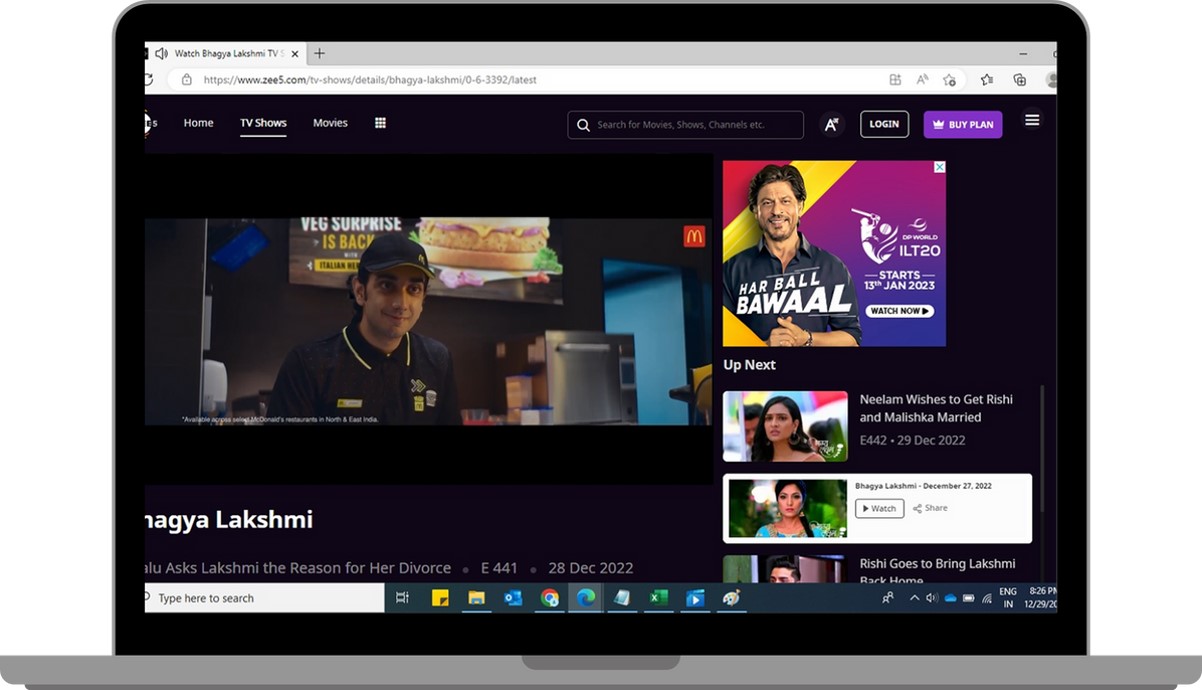1202x690 pixels.
Task: Open the browser Favorites list
Action: [x=987, y=80]
